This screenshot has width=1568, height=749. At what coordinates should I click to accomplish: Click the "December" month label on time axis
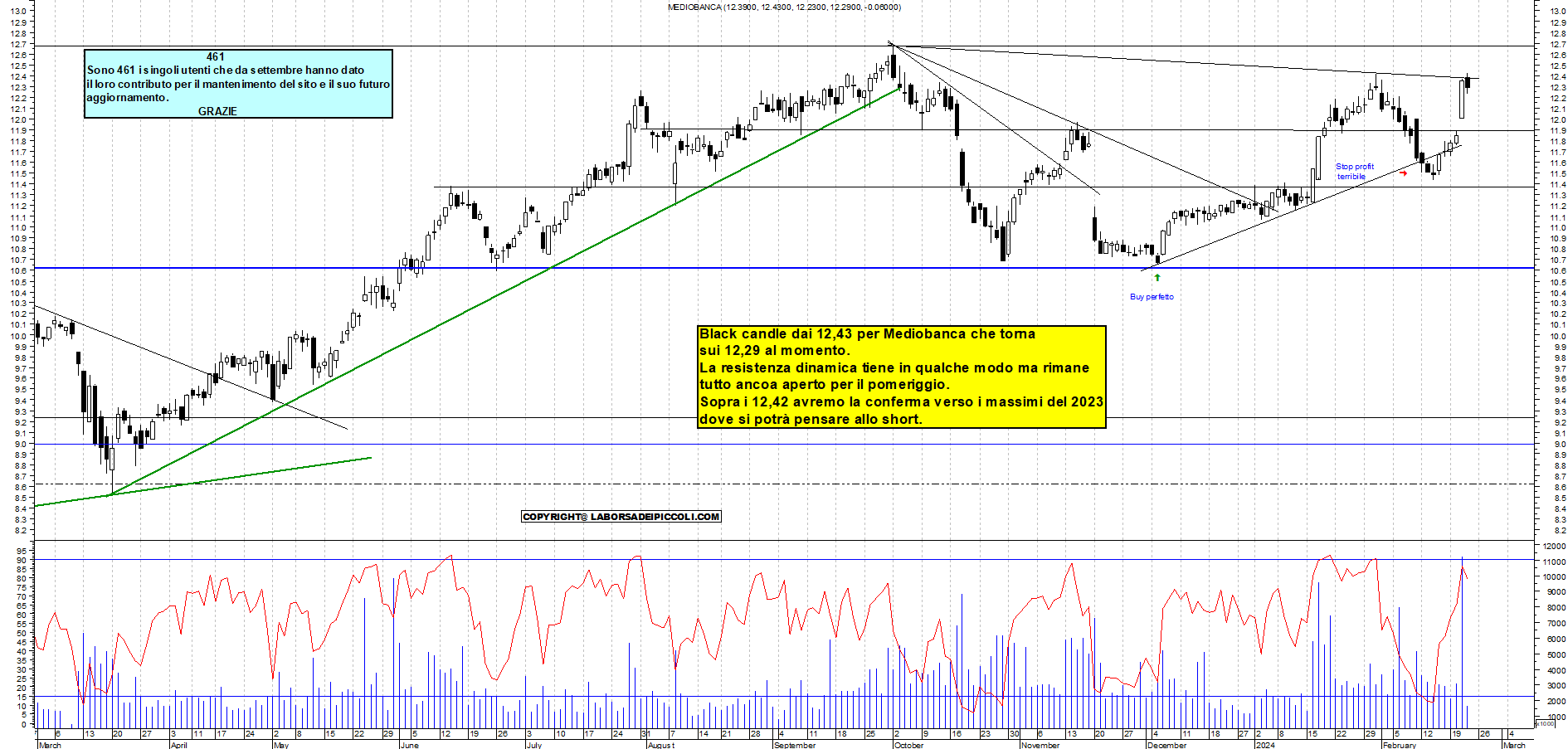coord(1166,745)
